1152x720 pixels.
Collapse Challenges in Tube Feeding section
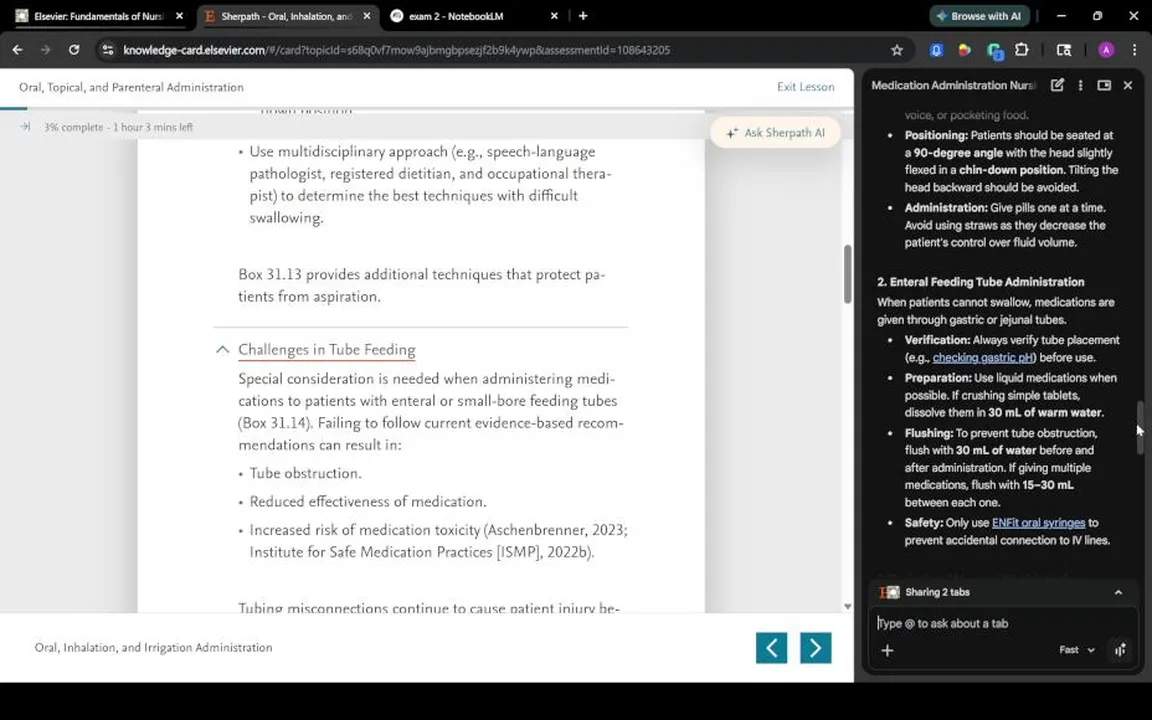pyautogui.click(x=222, y=350)
